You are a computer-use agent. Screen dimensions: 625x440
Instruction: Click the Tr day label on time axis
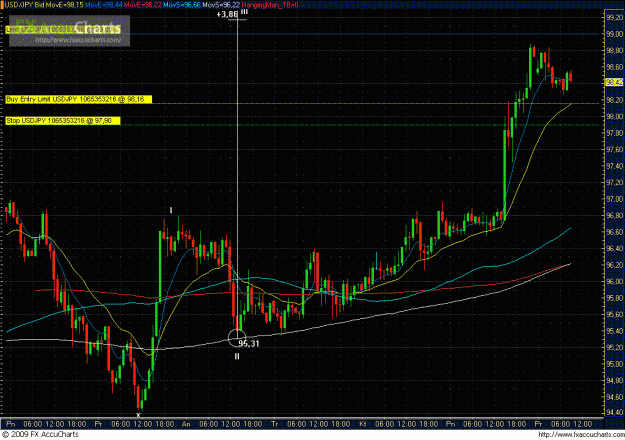(x=275, y=424)
